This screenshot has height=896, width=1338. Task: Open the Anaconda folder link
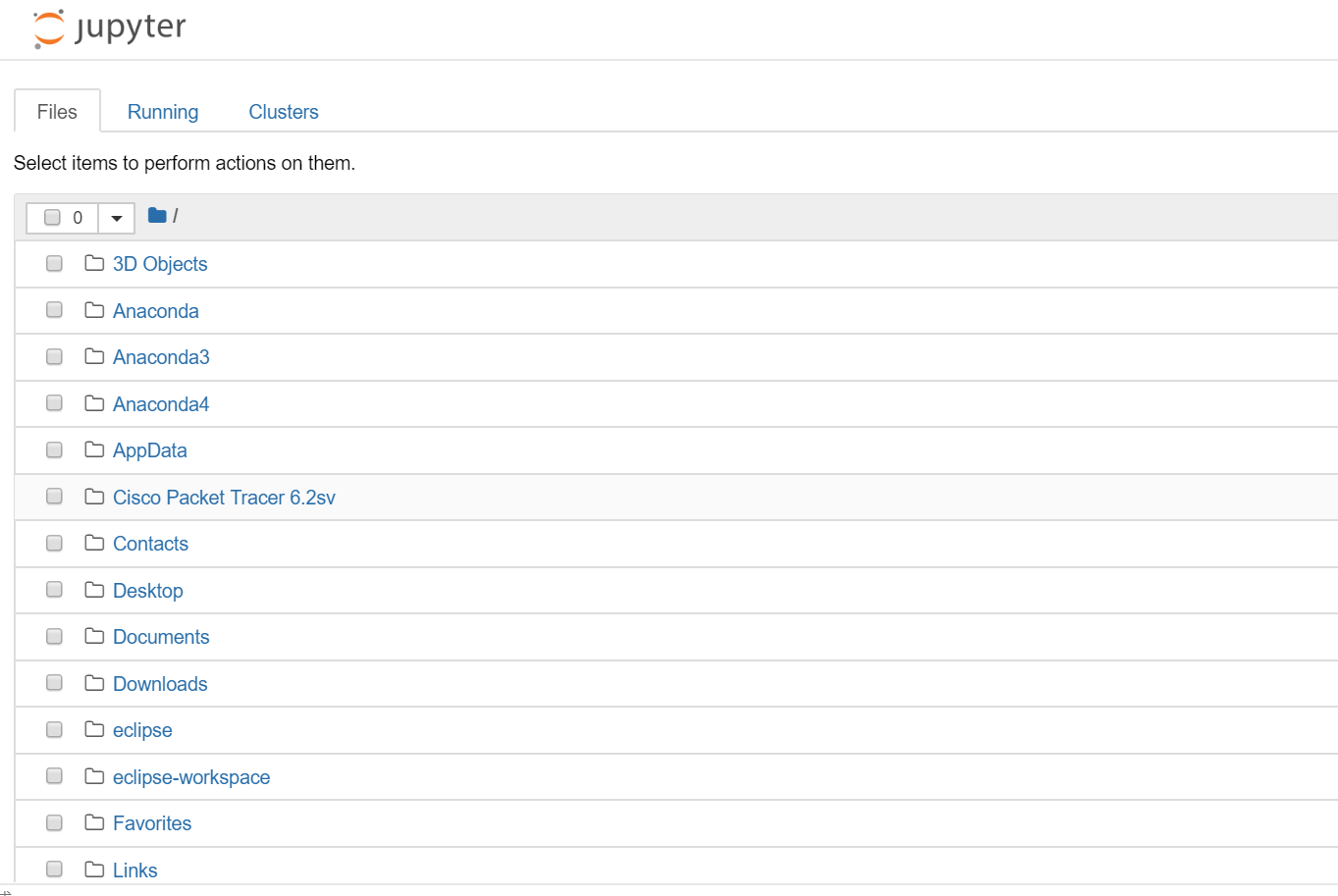coord(156,311)
